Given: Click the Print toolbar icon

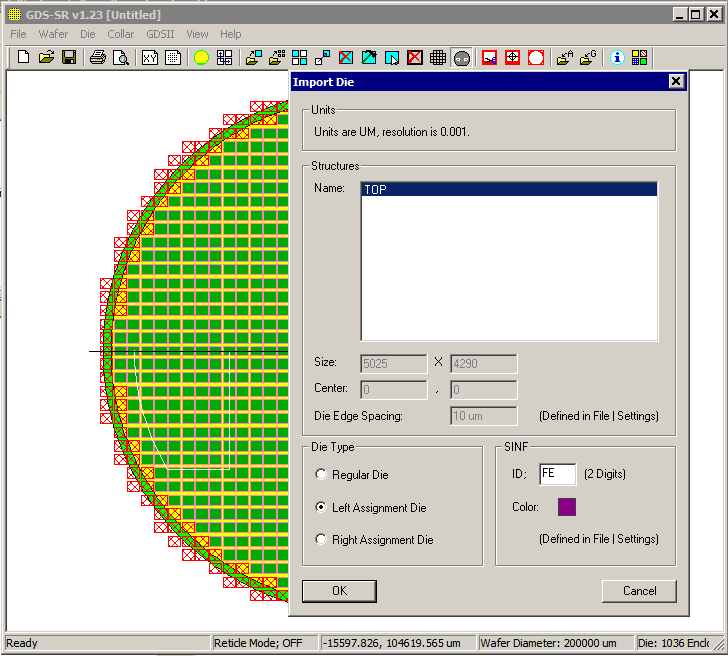Looking at the screenshot, I should (x=98, y=58).
